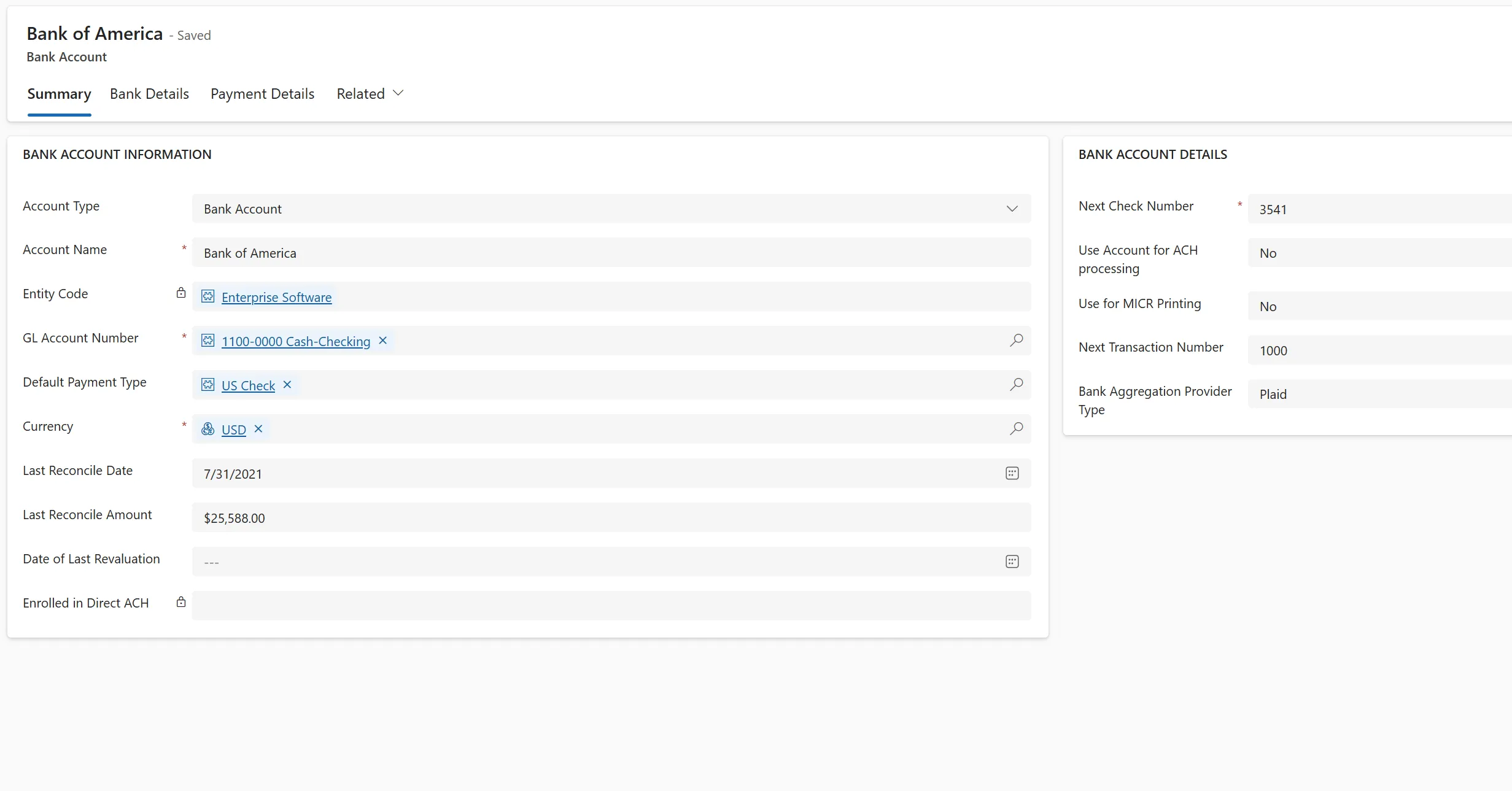Open the Enterprise Software entity link

point(276,298)
